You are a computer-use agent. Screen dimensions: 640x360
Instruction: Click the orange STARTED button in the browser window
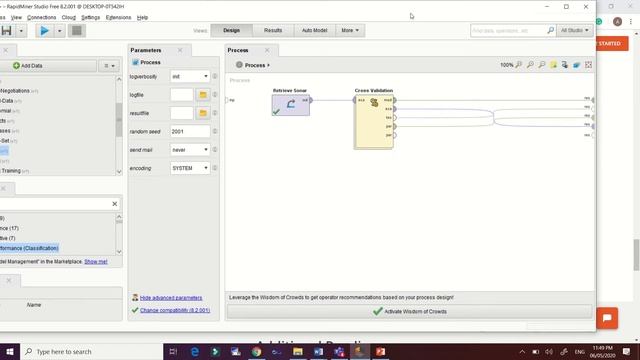pos(612,43)
